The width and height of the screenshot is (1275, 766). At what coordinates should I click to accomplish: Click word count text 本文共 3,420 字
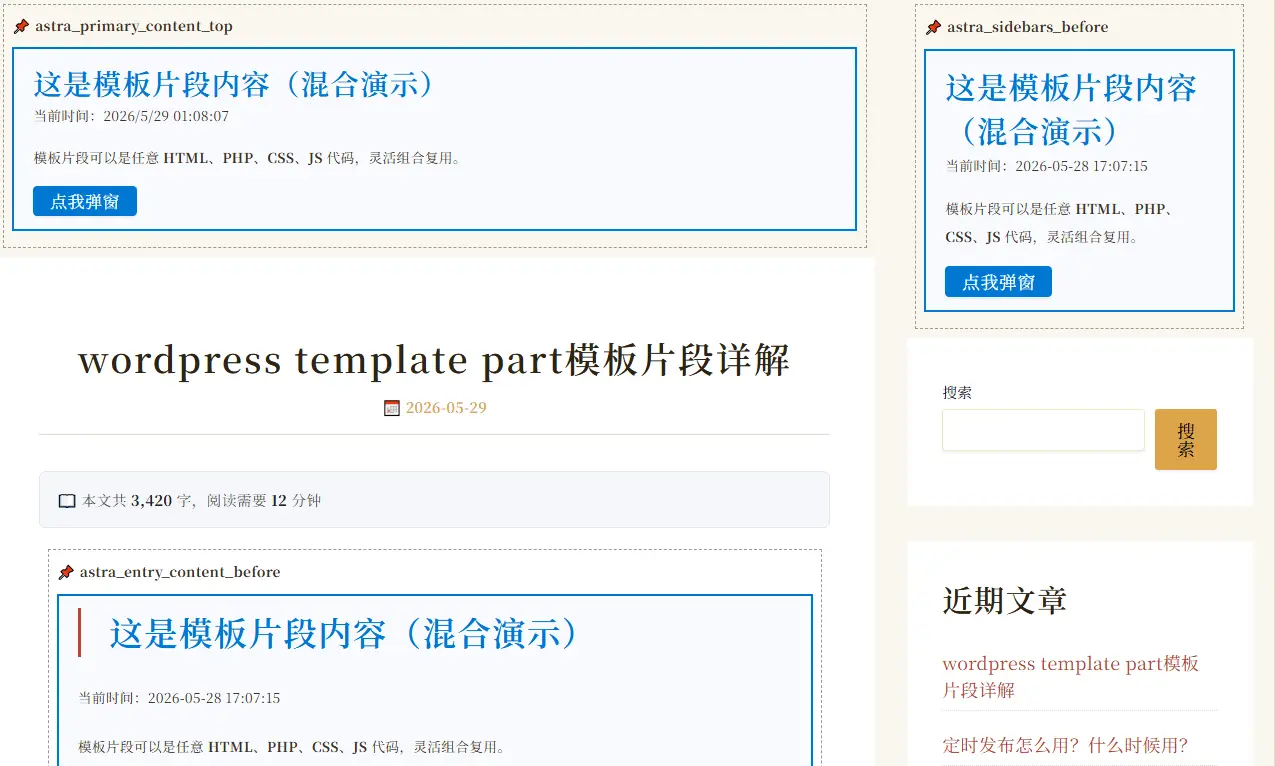[137, 501]
